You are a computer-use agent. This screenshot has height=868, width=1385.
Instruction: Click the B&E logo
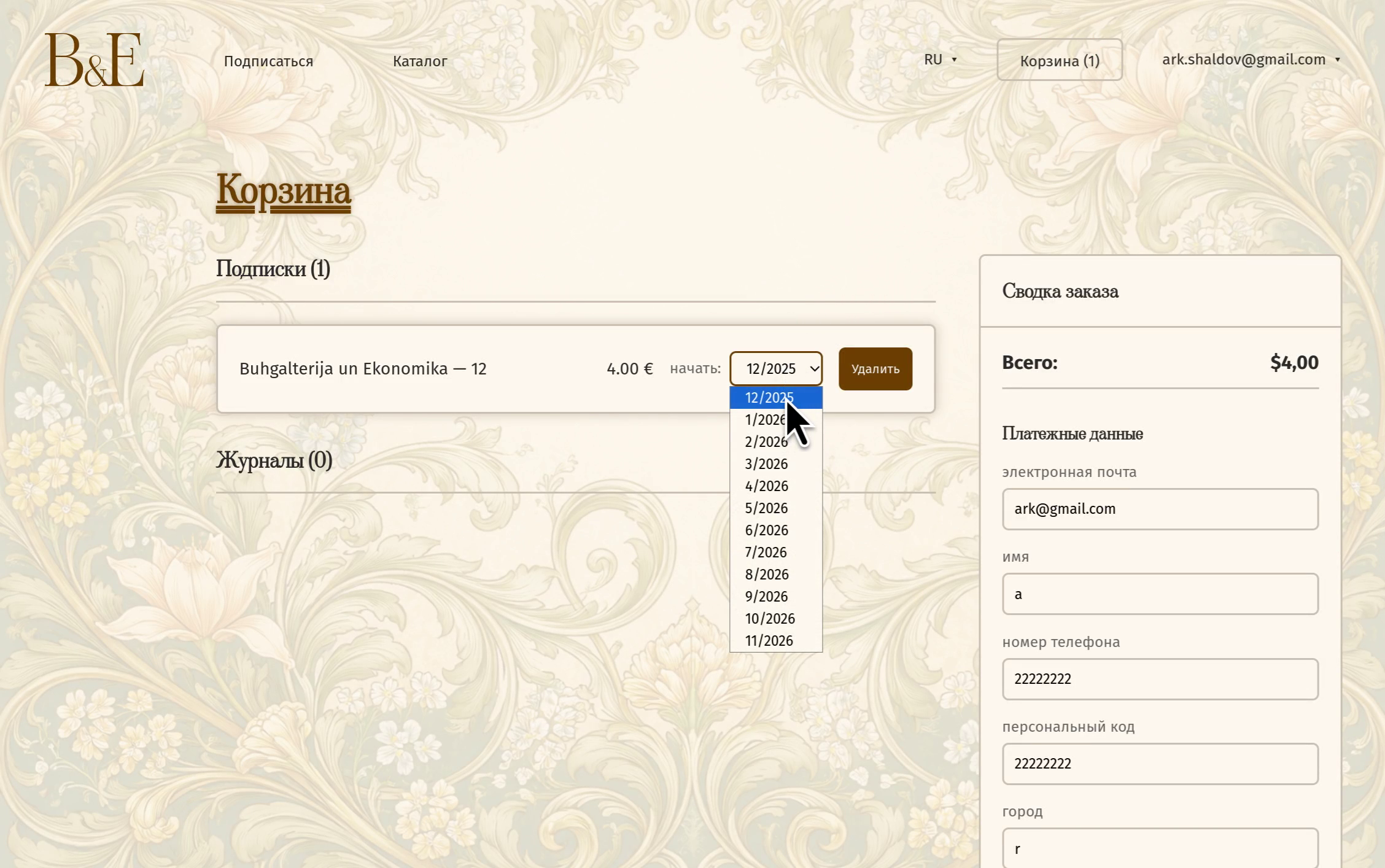(94, 60)
